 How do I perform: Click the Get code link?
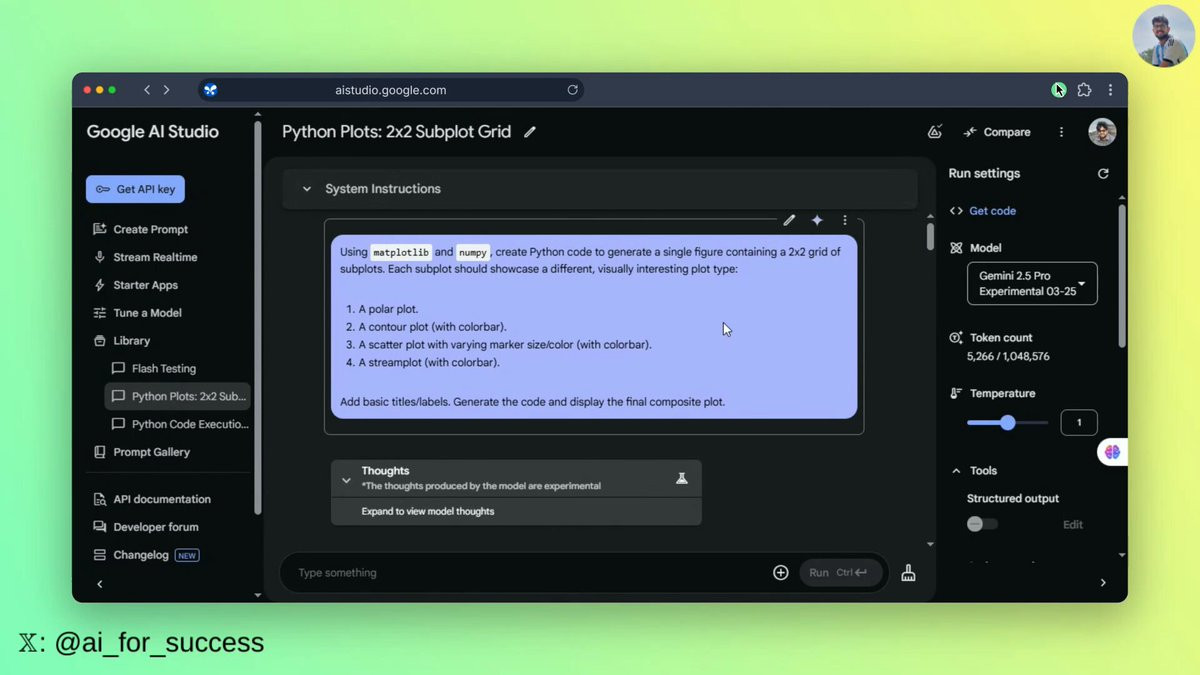click(982, 211)
